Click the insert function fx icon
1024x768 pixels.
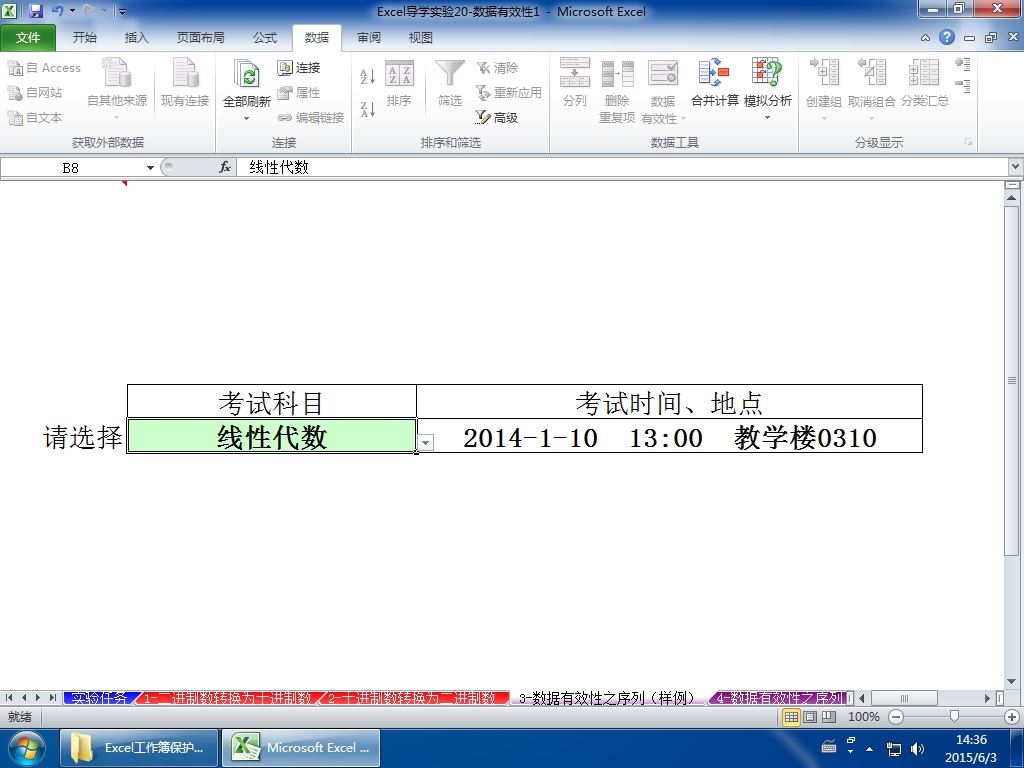click(x=225, y=167)
